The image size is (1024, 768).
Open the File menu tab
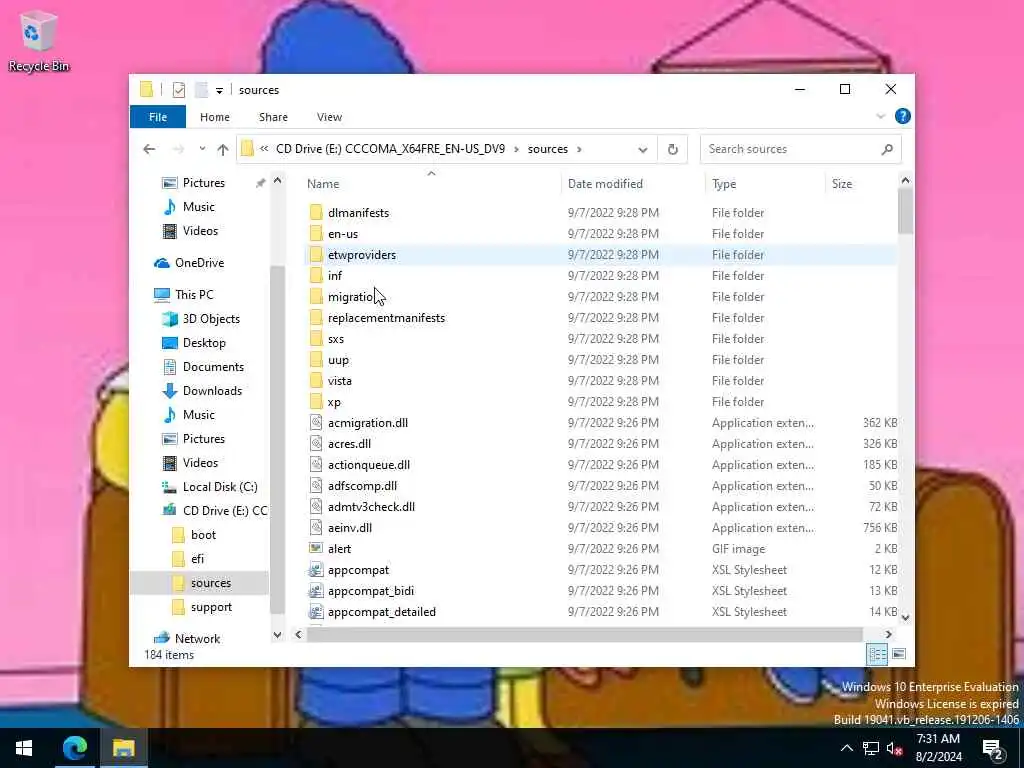pyautogui.click(x=158, y=117)
